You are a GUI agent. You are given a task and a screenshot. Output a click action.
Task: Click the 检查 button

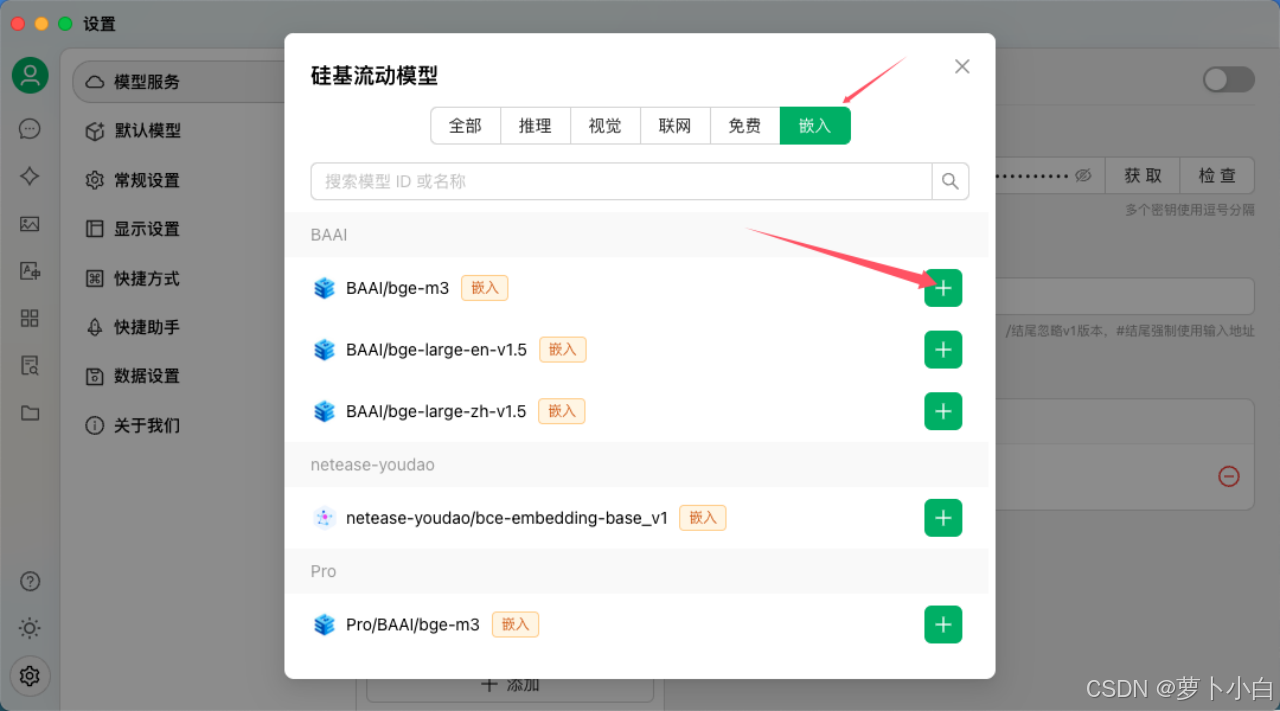[1217, 175]
